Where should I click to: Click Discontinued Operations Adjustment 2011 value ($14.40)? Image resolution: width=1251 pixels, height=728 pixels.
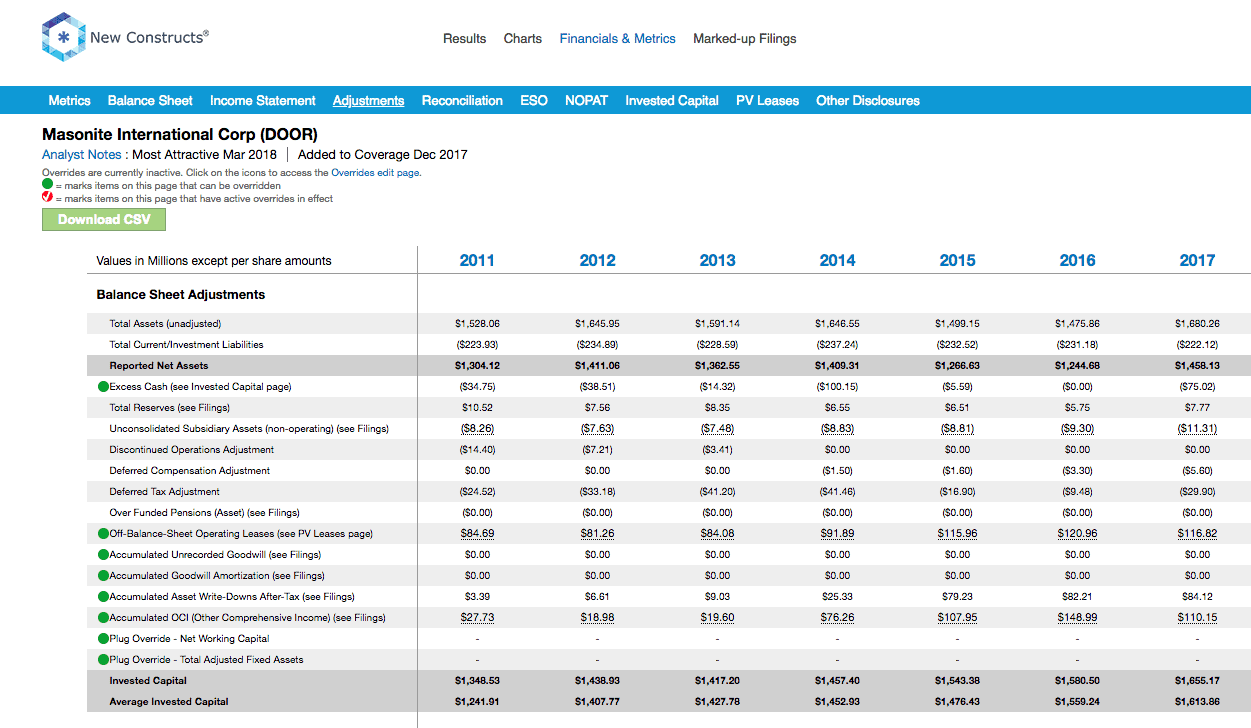point(477,450)
